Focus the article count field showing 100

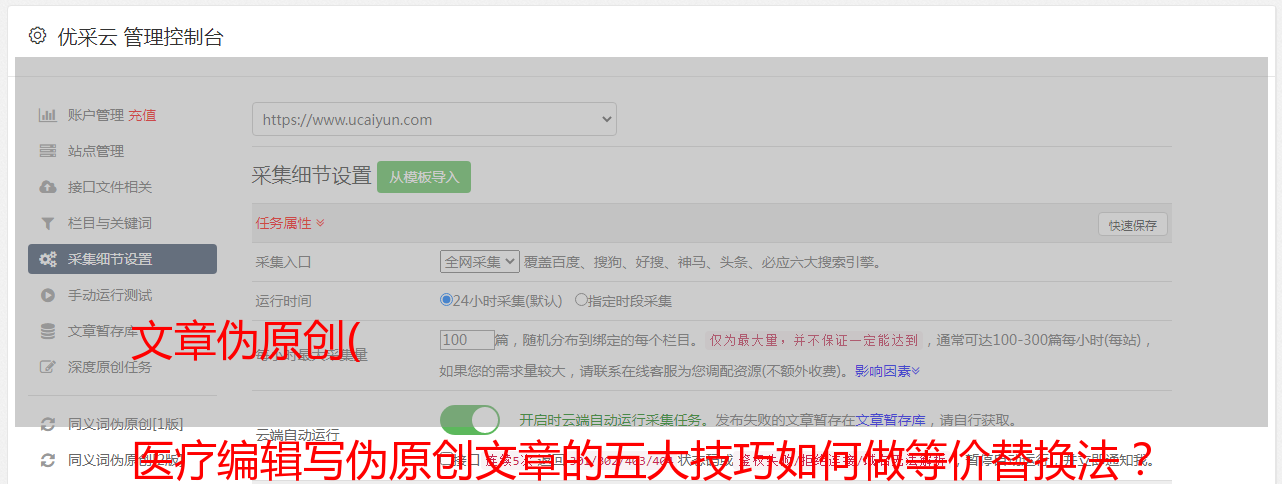tap(468, 340)
